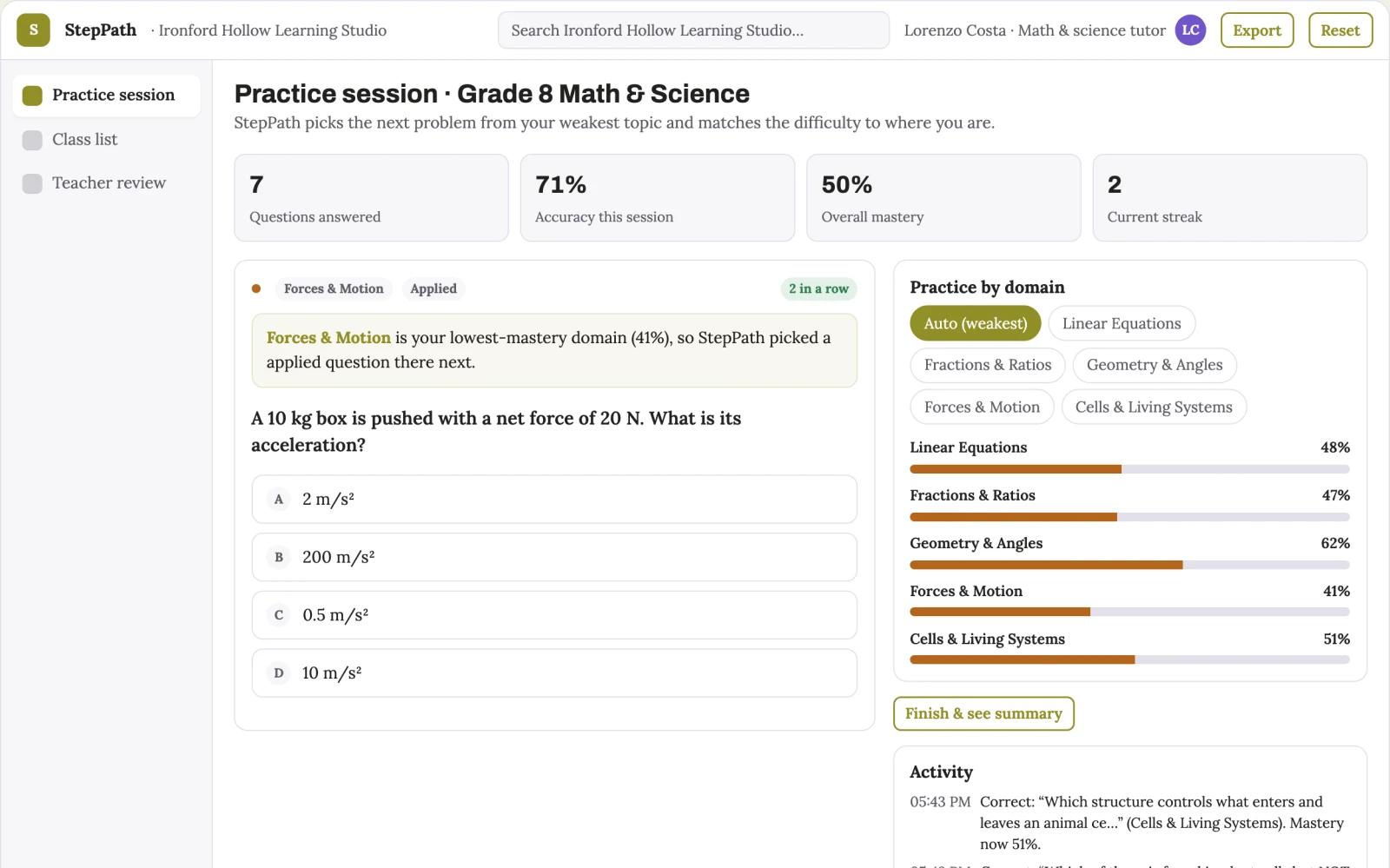This screenshot has width=1390, height=868.
Task: Click the Forces & Motion mastery bar
Action: (x=1129, y=612)
